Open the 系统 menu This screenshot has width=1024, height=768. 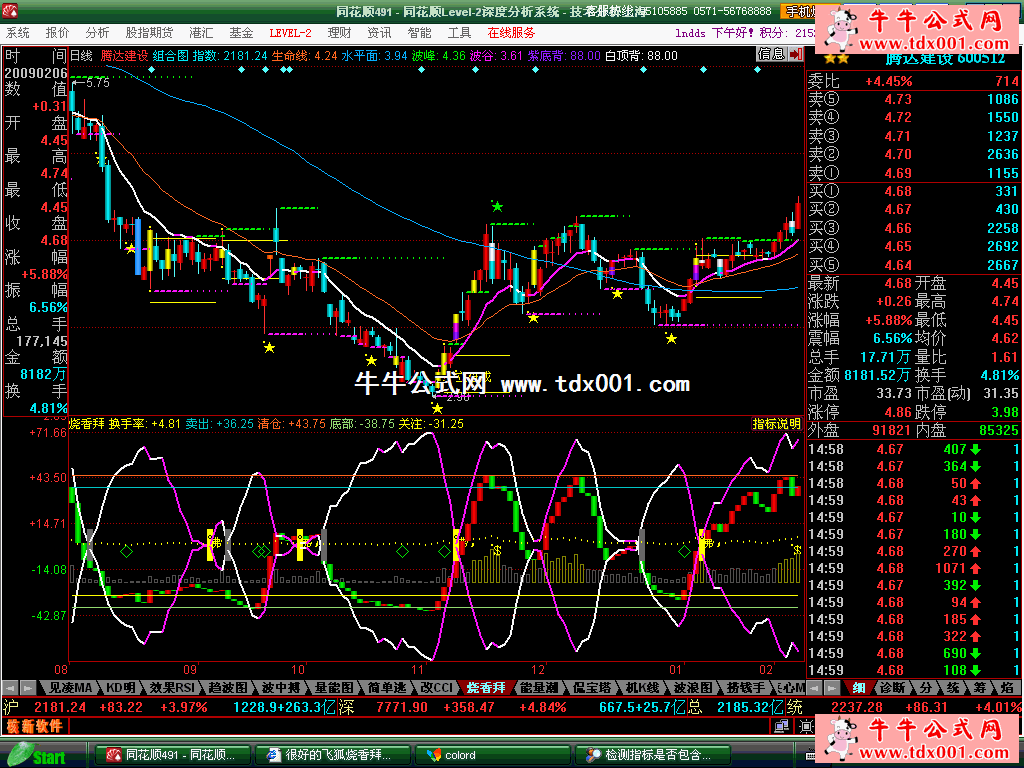coord(18,33)
